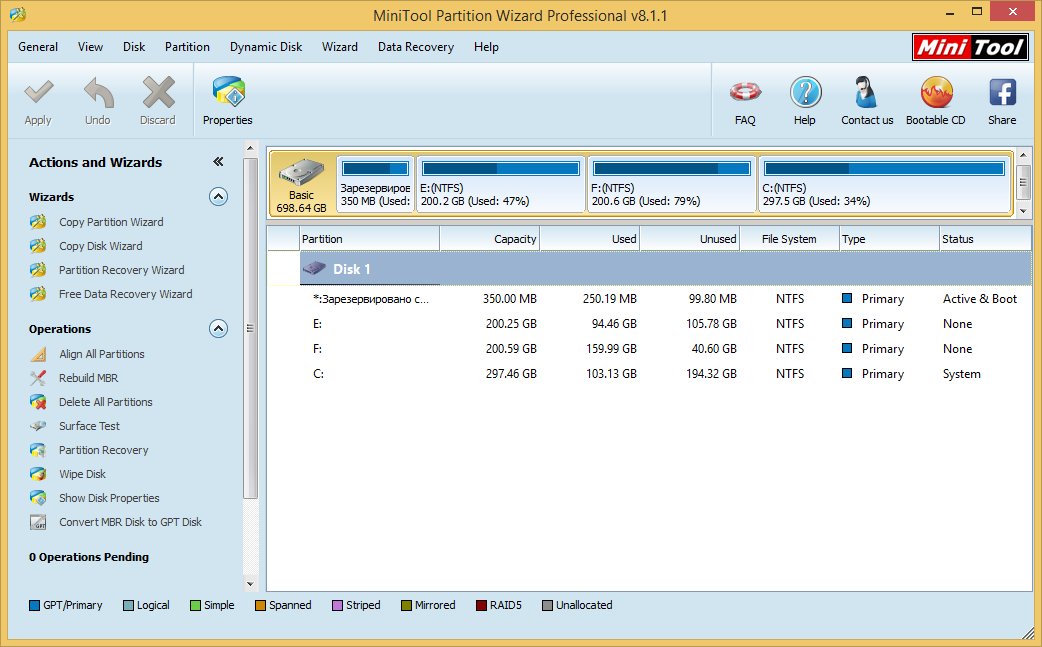This screenshot has width=1042, height=647.
Task: Click the Discard X icon
Action: [x=158, y=92]
